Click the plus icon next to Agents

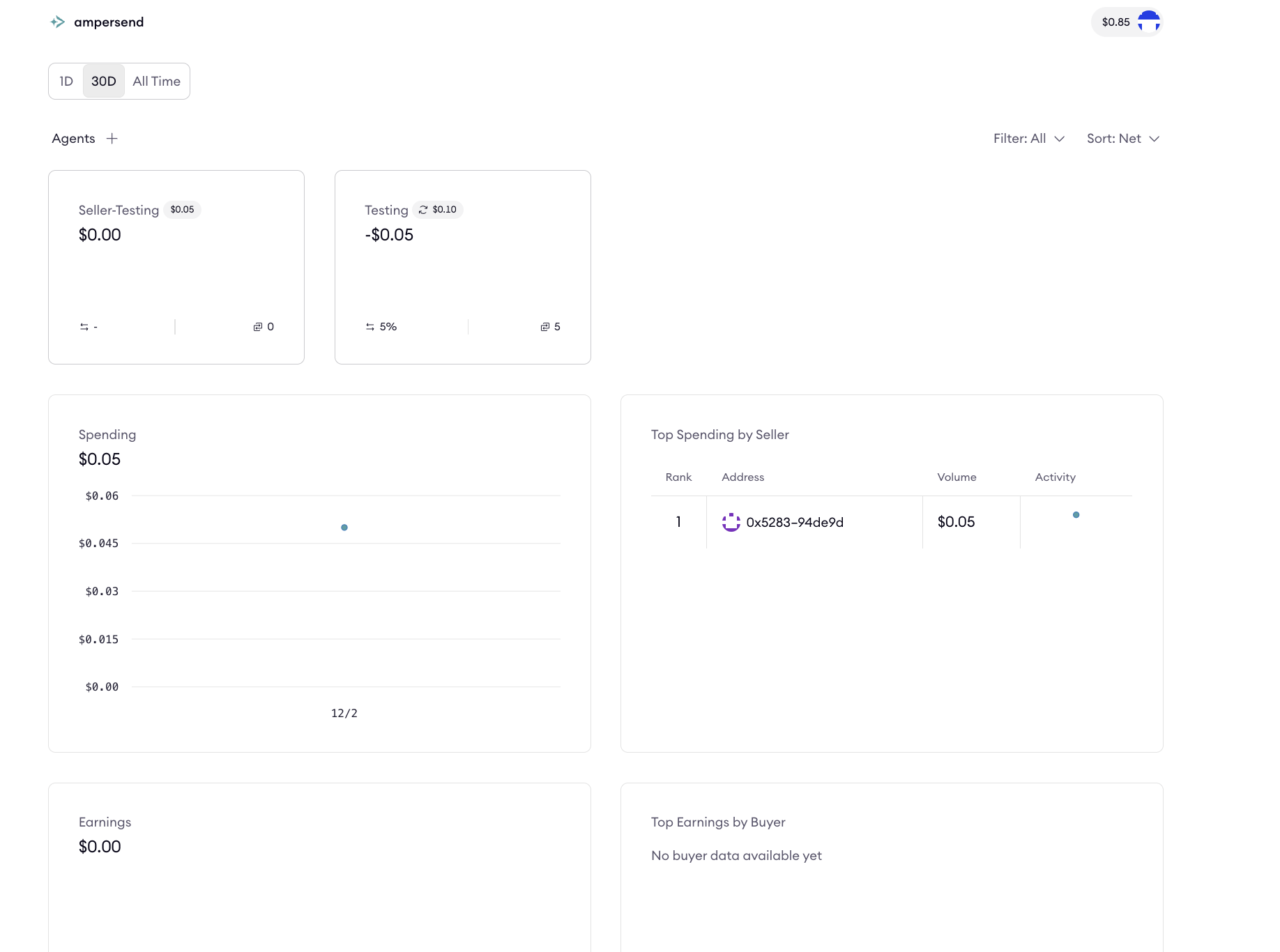coord(112,138)
